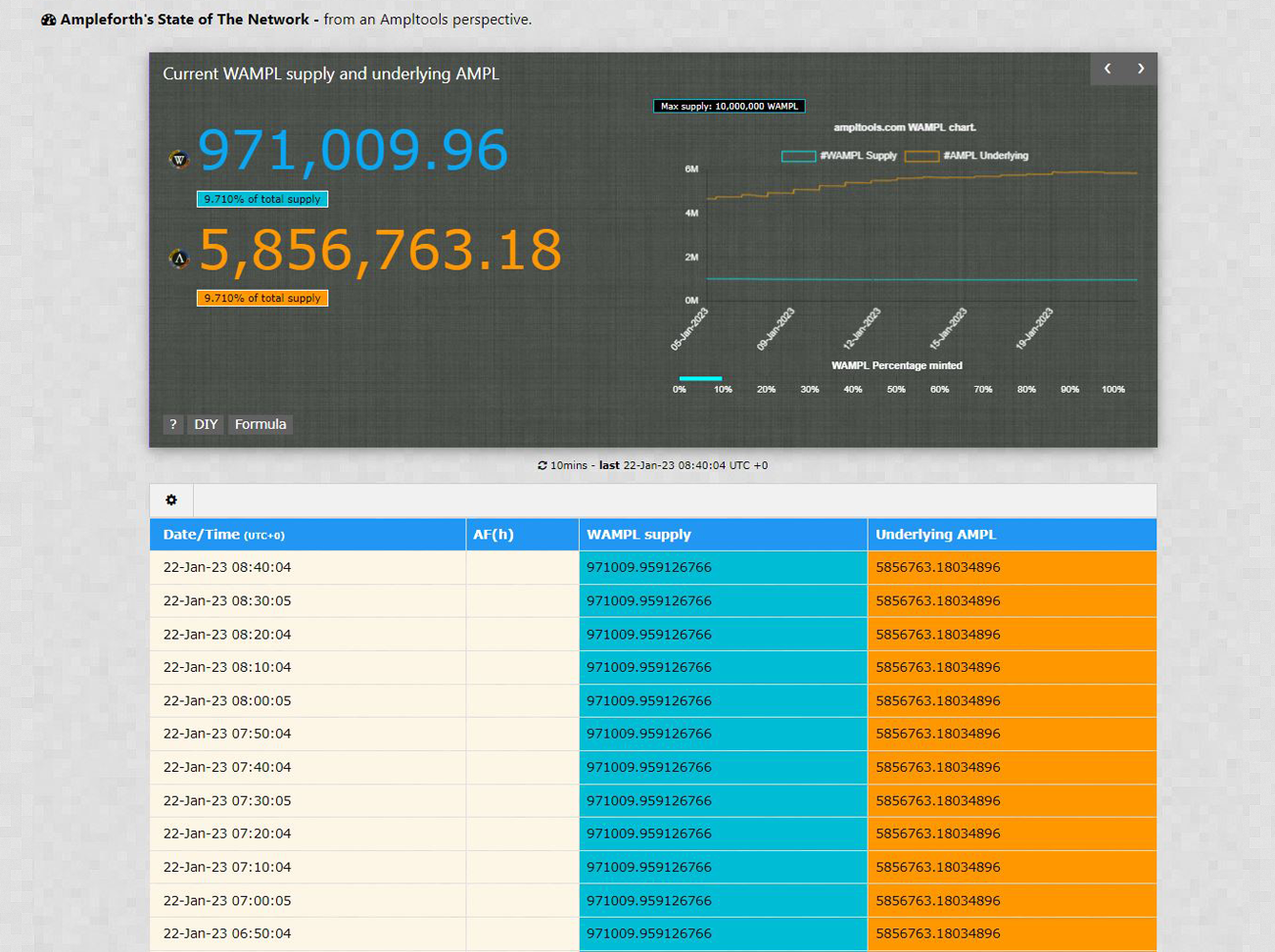1275x952 pixels.
Task: Click the AF(h) column header
Action: (x=494, y=535)
